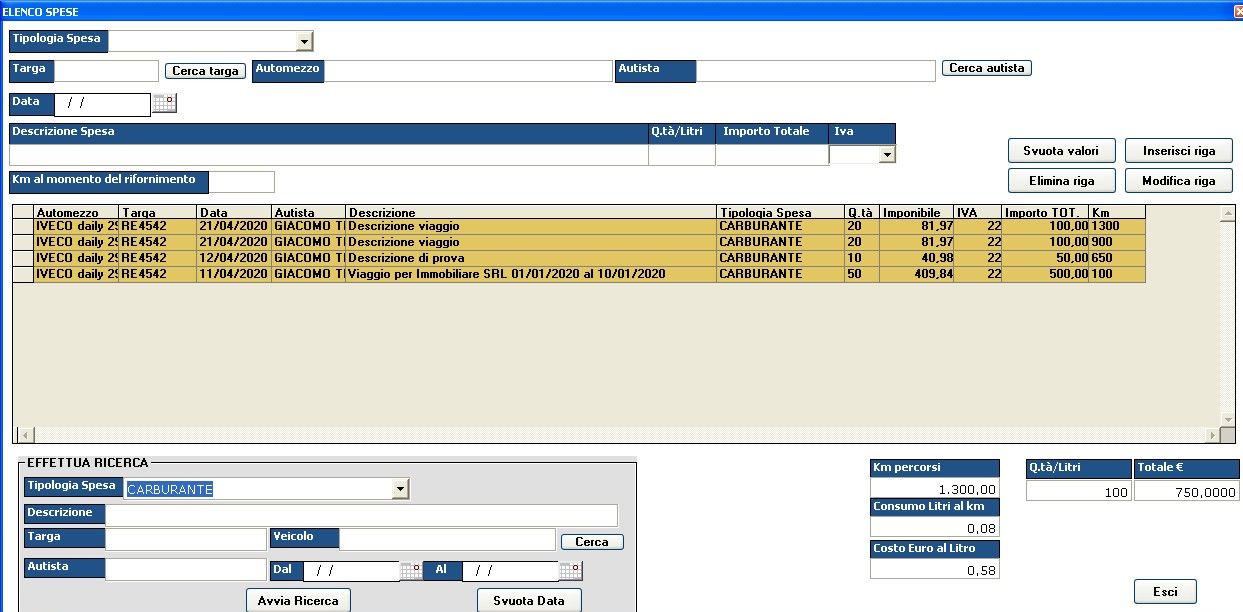Click the Importo TOT. column header

point(1045,213)
